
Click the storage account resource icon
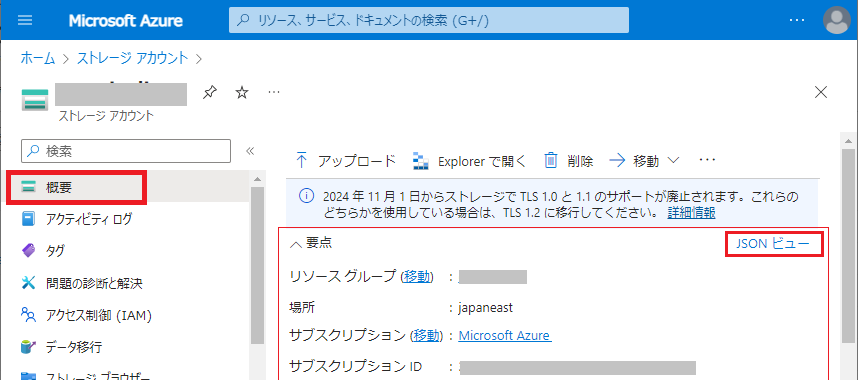click(x=35, y=100)
